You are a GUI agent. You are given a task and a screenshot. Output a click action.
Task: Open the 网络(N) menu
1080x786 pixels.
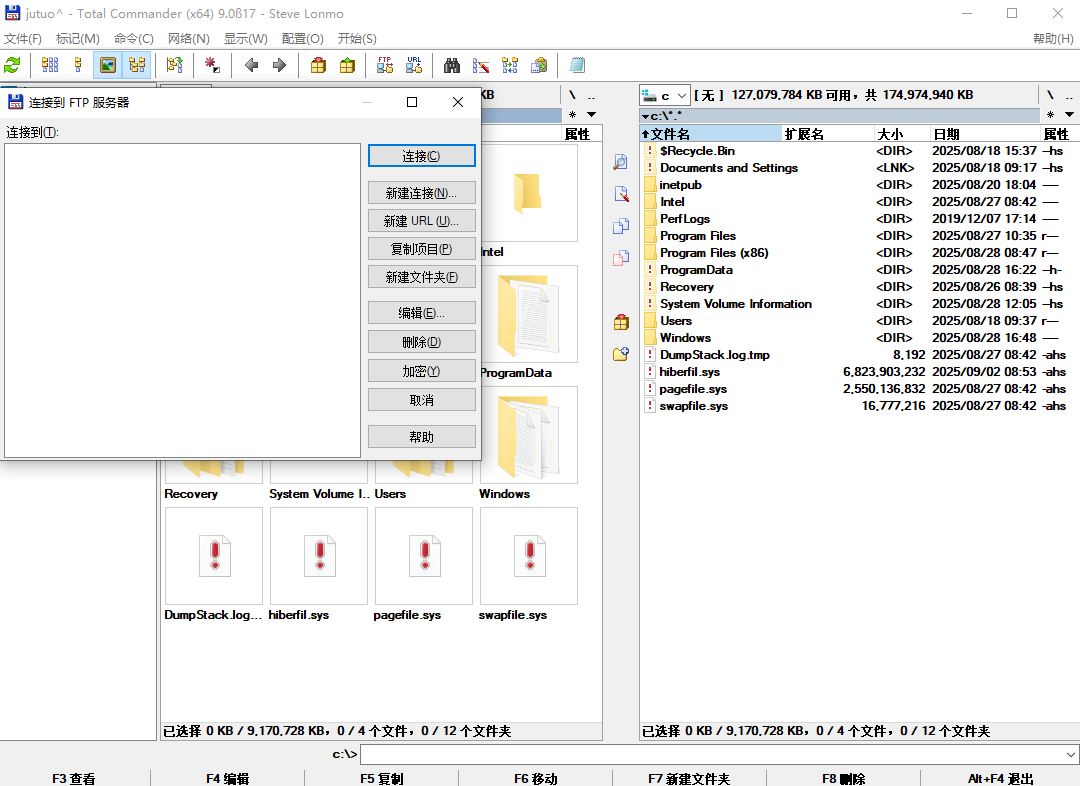[x=188, y=39]
